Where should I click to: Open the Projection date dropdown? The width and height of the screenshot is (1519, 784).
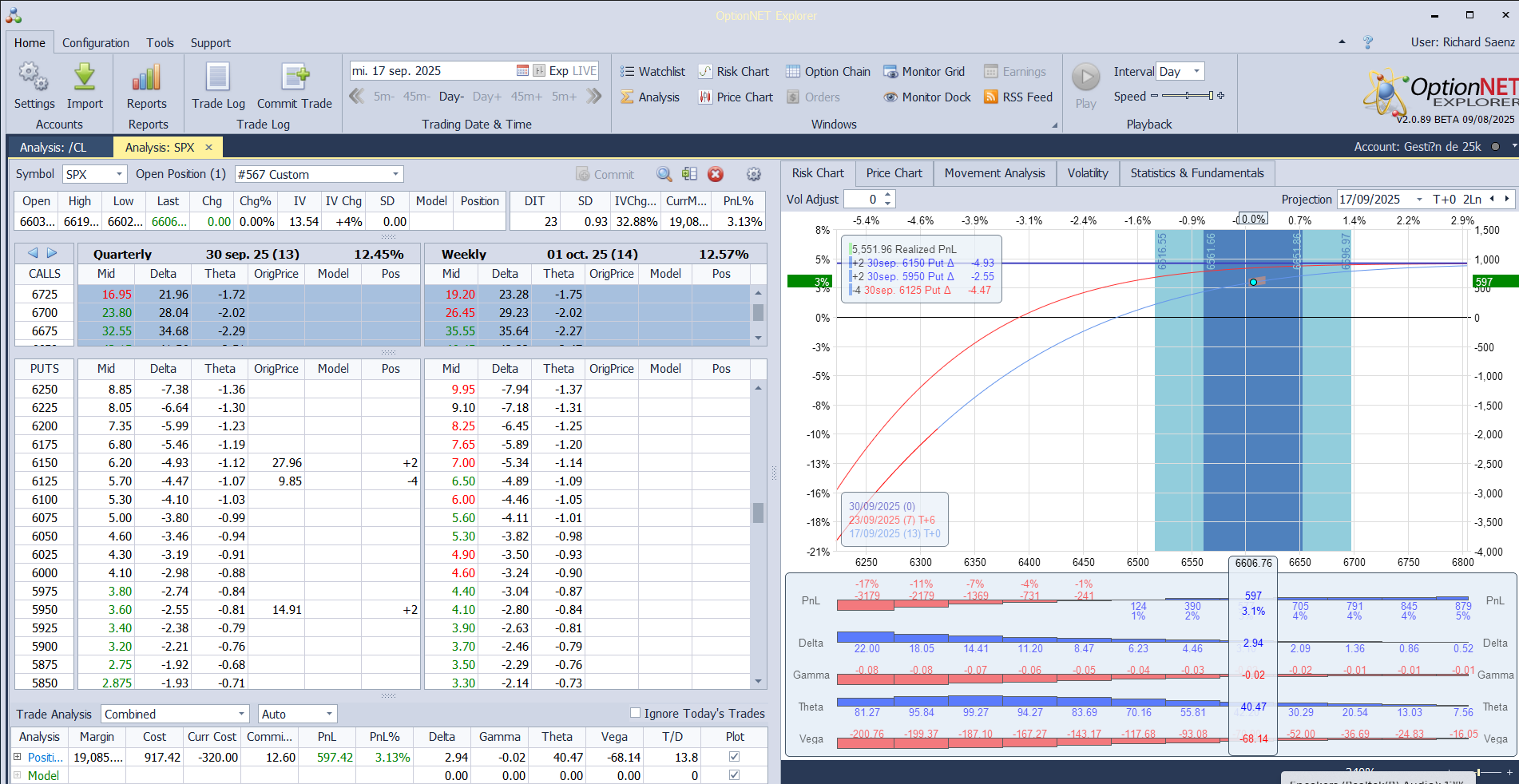pos(1419,200)
